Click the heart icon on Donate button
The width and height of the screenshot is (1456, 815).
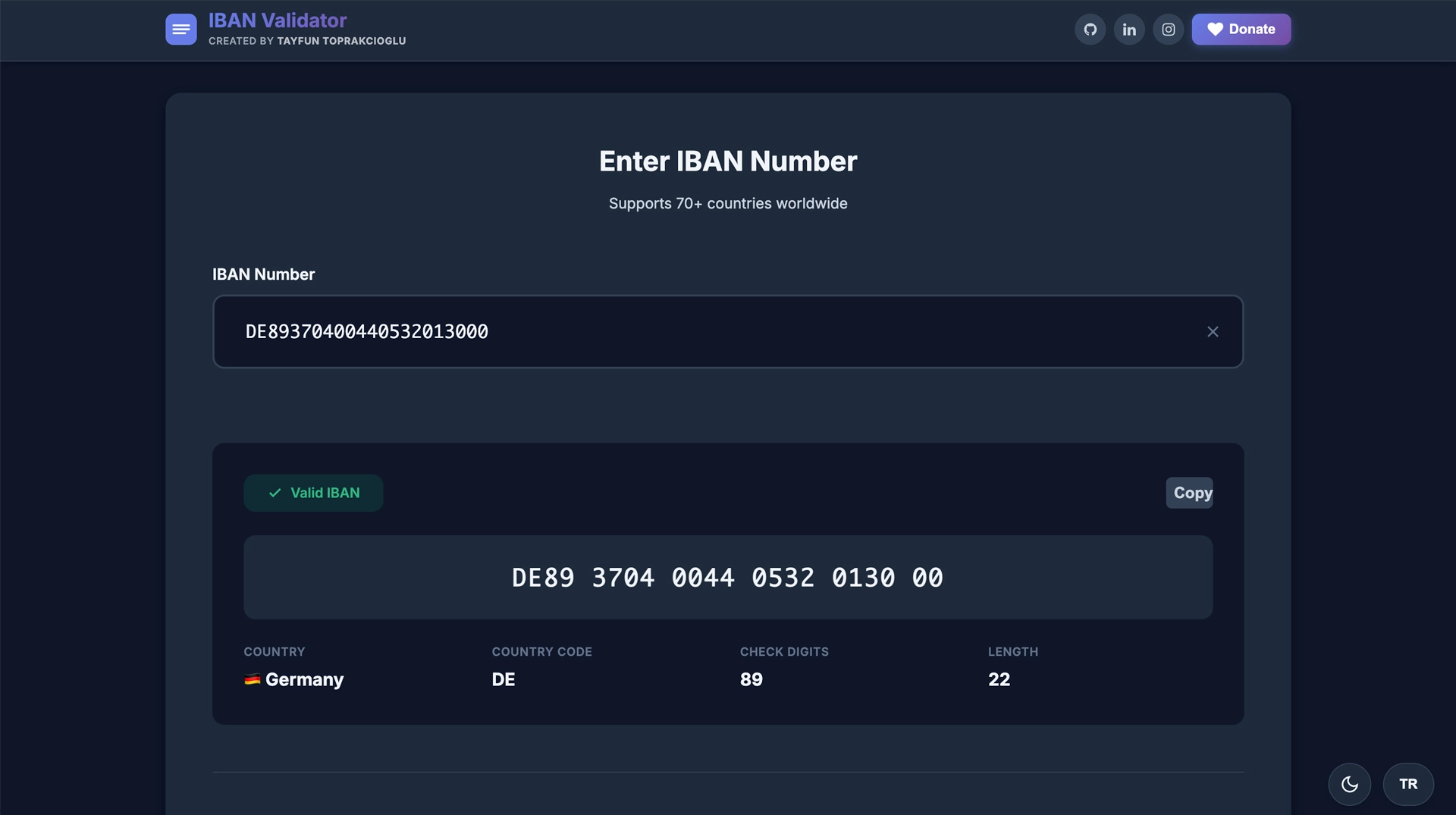click(1216, 30)
